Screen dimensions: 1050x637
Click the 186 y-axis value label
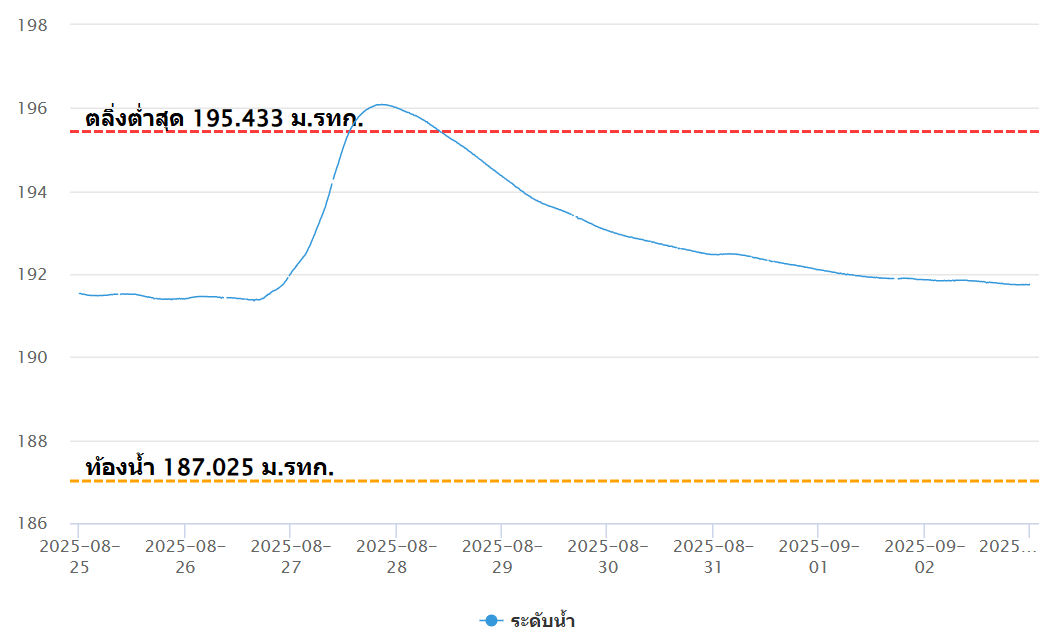tap(34, 524)
